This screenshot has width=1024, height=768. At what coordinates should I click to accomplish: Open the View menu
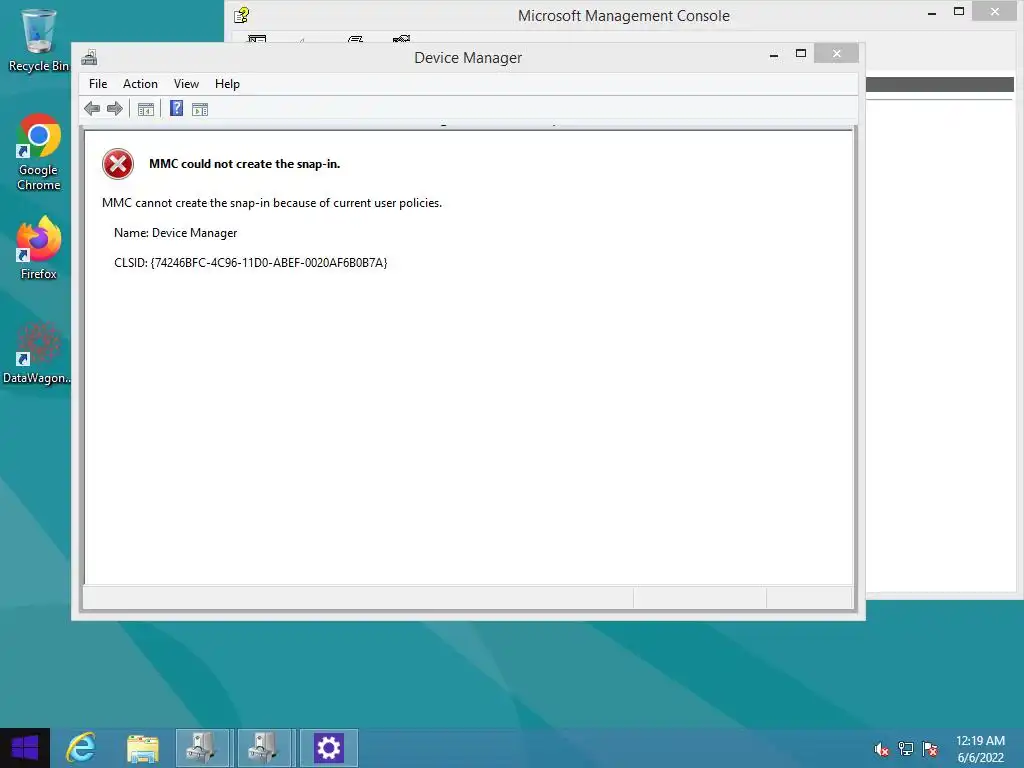tap(186, 84)
